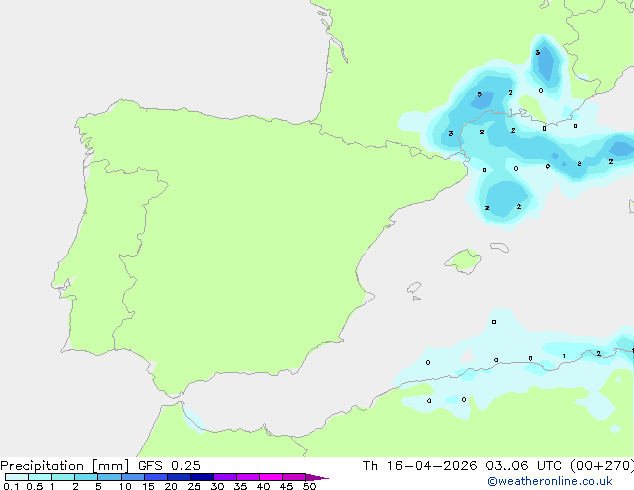
Task: Select the 5–10 mm legend color swatch
Action: 109,477
